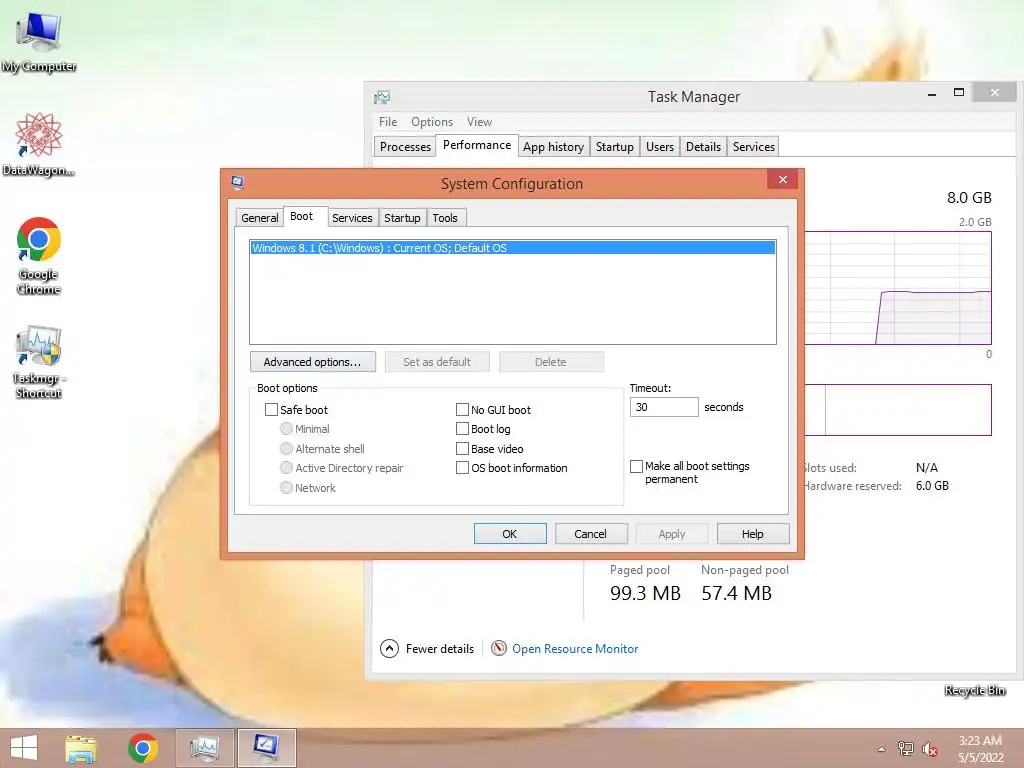Open Chrome from the taskbar
Image resolution: width=1024 pixels, height=768 pixels.
click(143, 748)
